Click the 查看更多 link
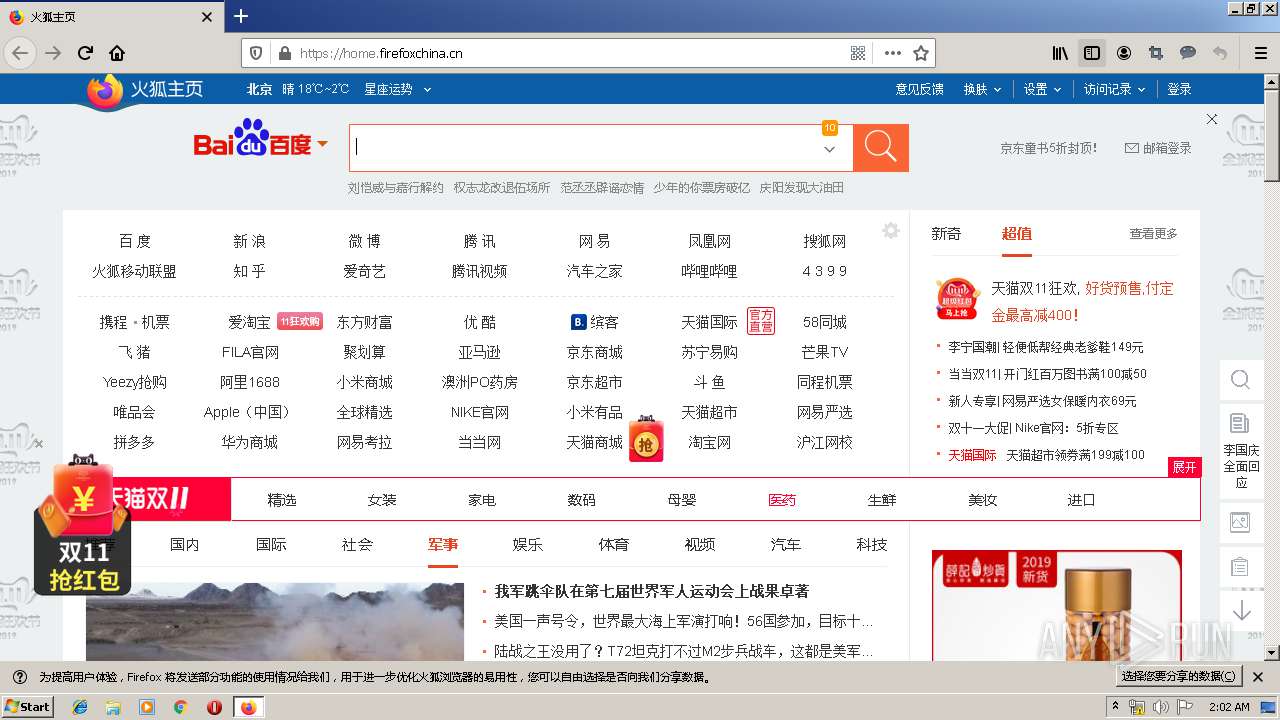This screenshot has height=720, width=1280. click(1154, 233)
